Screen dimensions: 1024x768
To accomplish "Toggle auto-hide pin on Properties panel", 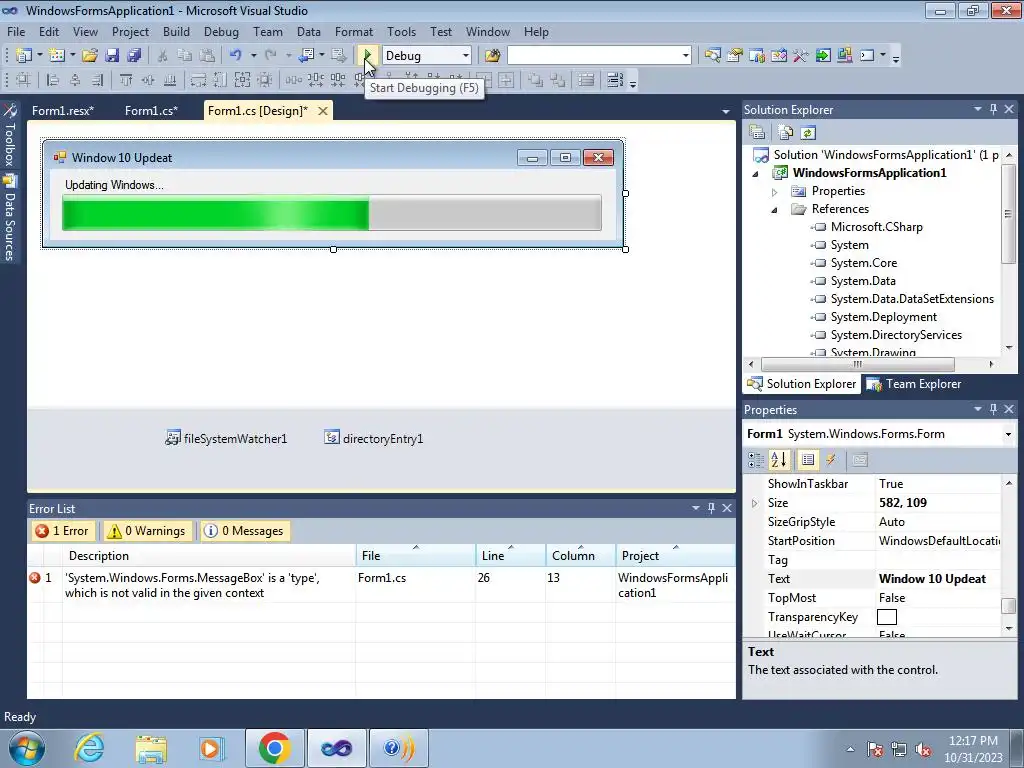I will coord(993,409).
